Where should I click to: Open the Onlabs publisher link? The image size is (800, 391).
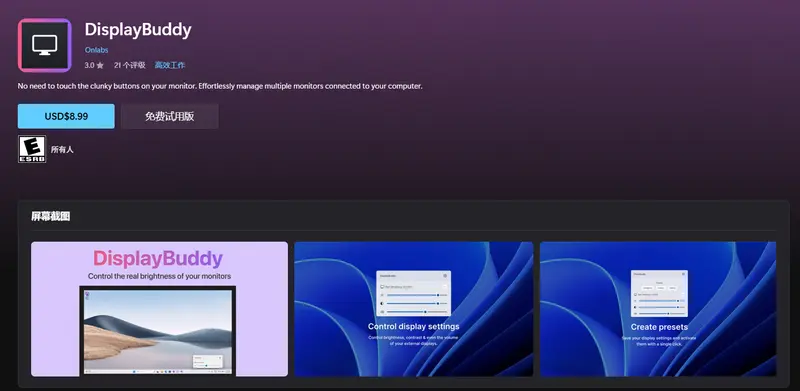pyautogui.click(x=96, y=50)
